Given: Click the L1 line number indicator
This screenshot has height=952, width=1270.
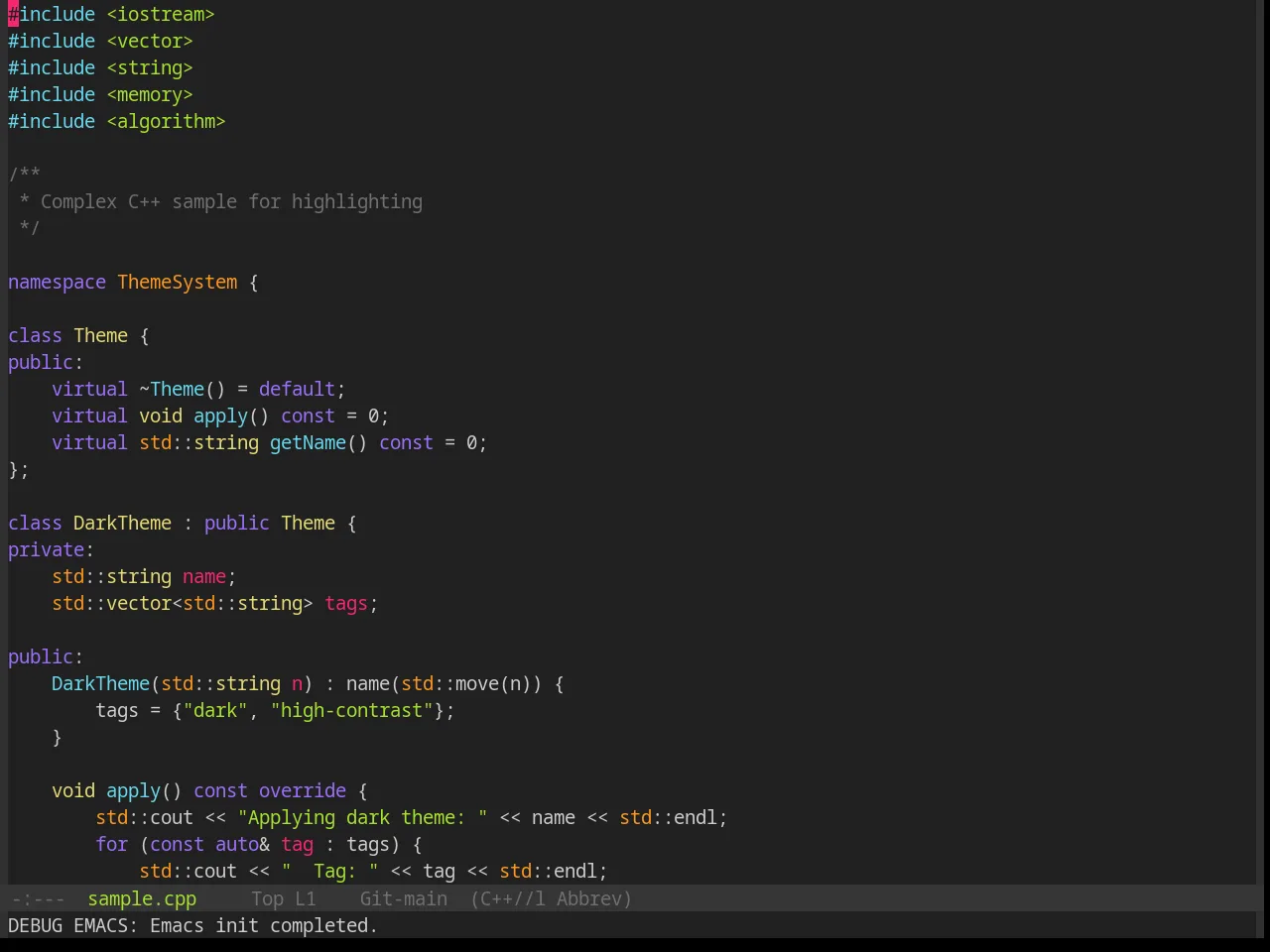Looking at the screenshot, I should point(306,898).
